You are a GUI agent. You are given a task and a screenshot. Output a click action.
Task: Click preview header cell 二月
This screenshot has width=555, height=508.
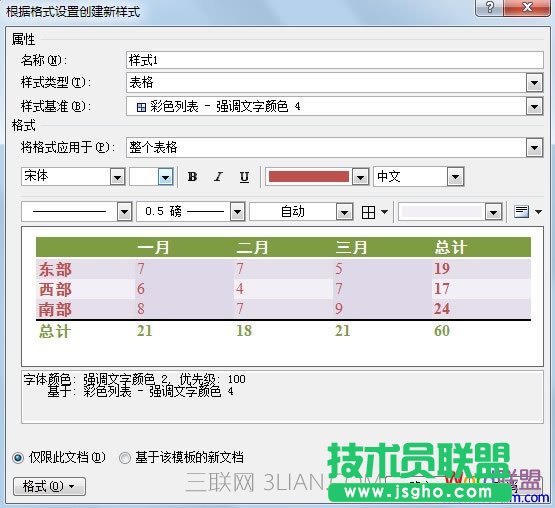pyautogui.click(x=252, y=247)
